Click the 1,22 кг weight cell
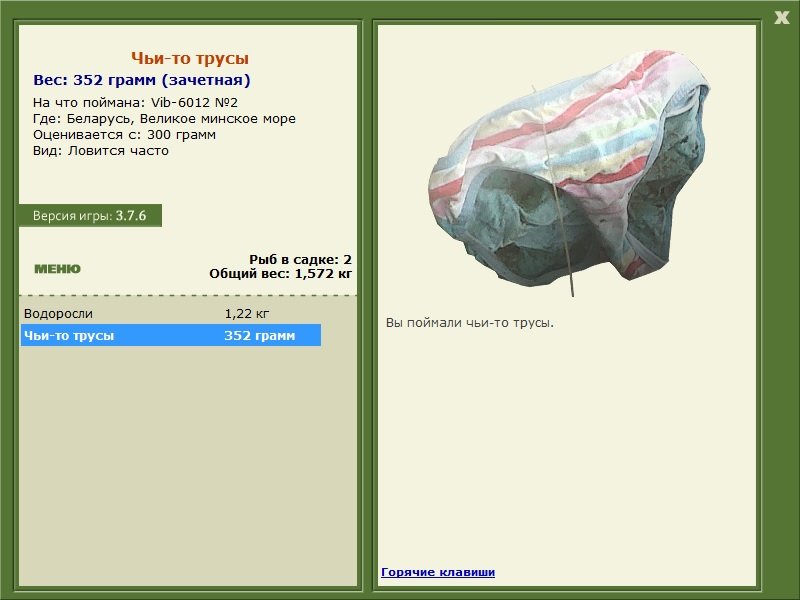 coord(246,314)
